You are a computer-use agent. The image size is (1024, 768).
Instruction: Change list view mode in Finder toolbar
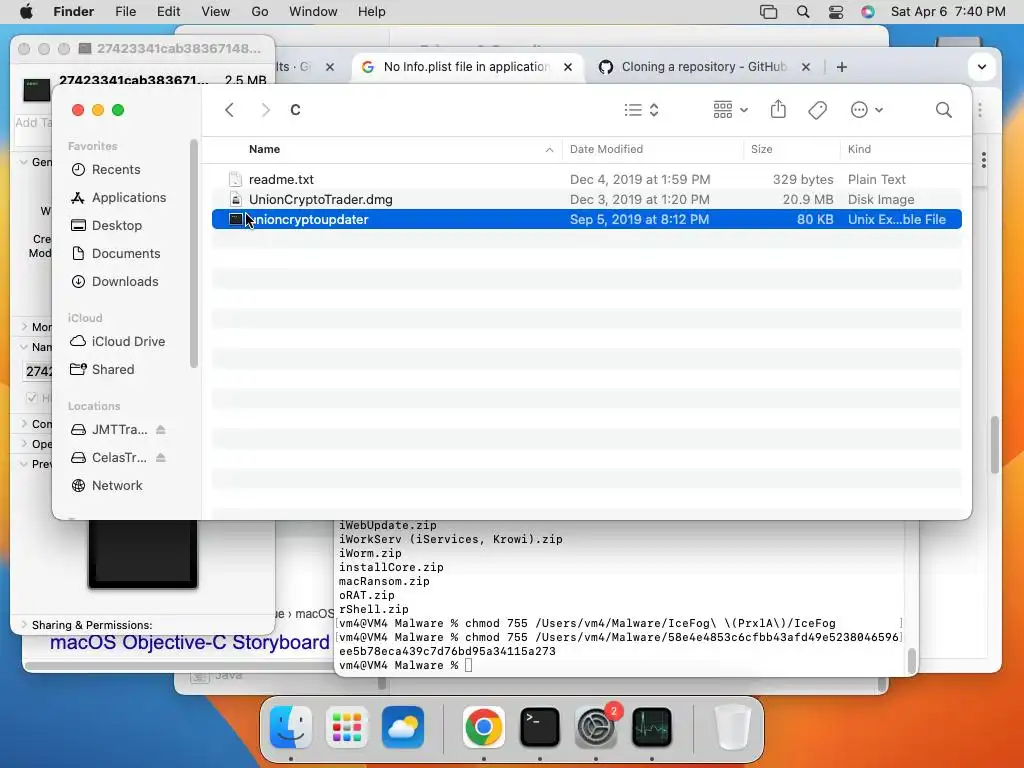(x=641, y=110)
